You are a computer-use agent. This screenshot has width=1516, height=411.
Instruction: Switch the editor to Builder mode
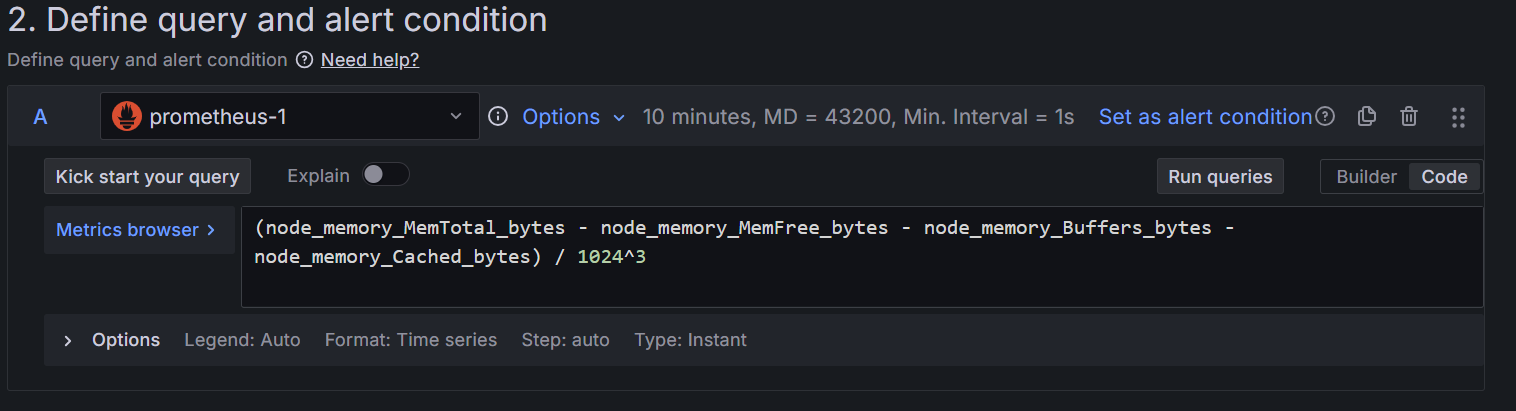1366,177
